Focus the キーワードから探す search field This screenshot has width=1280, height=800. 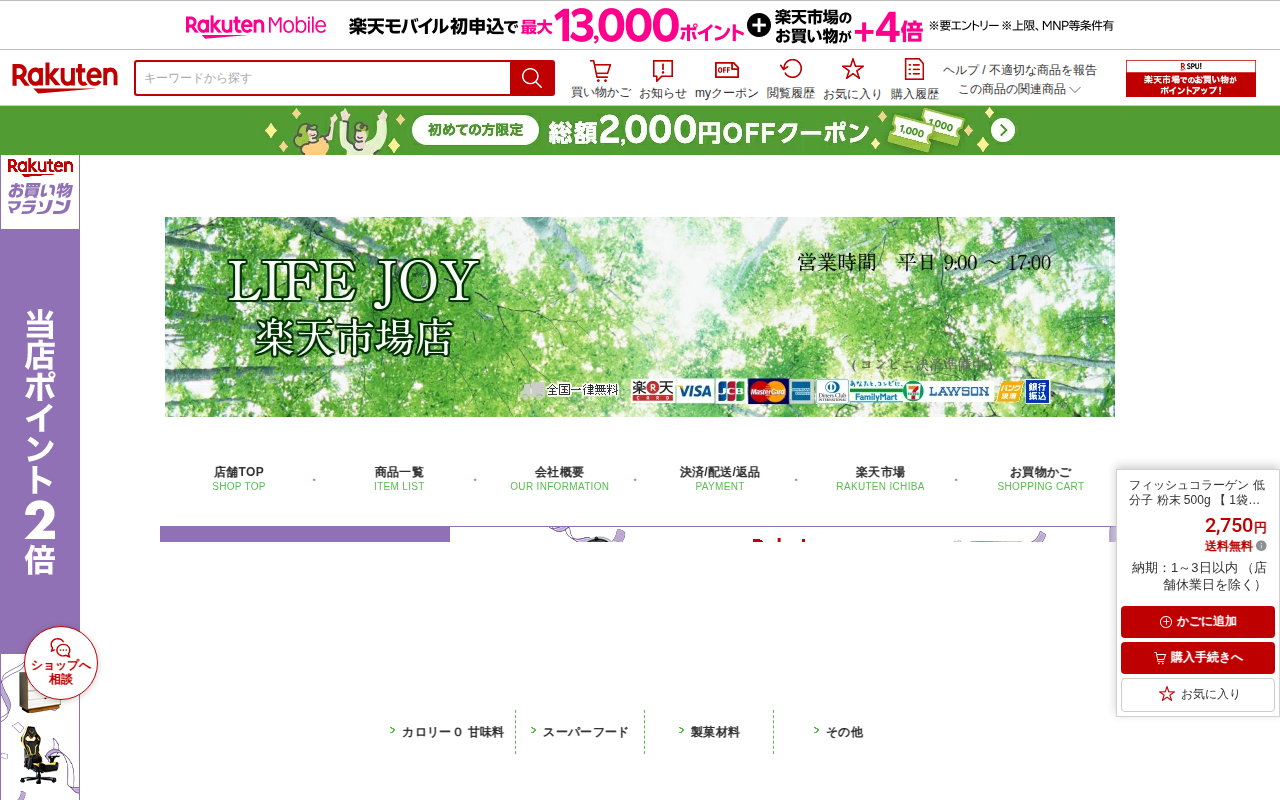323,78
